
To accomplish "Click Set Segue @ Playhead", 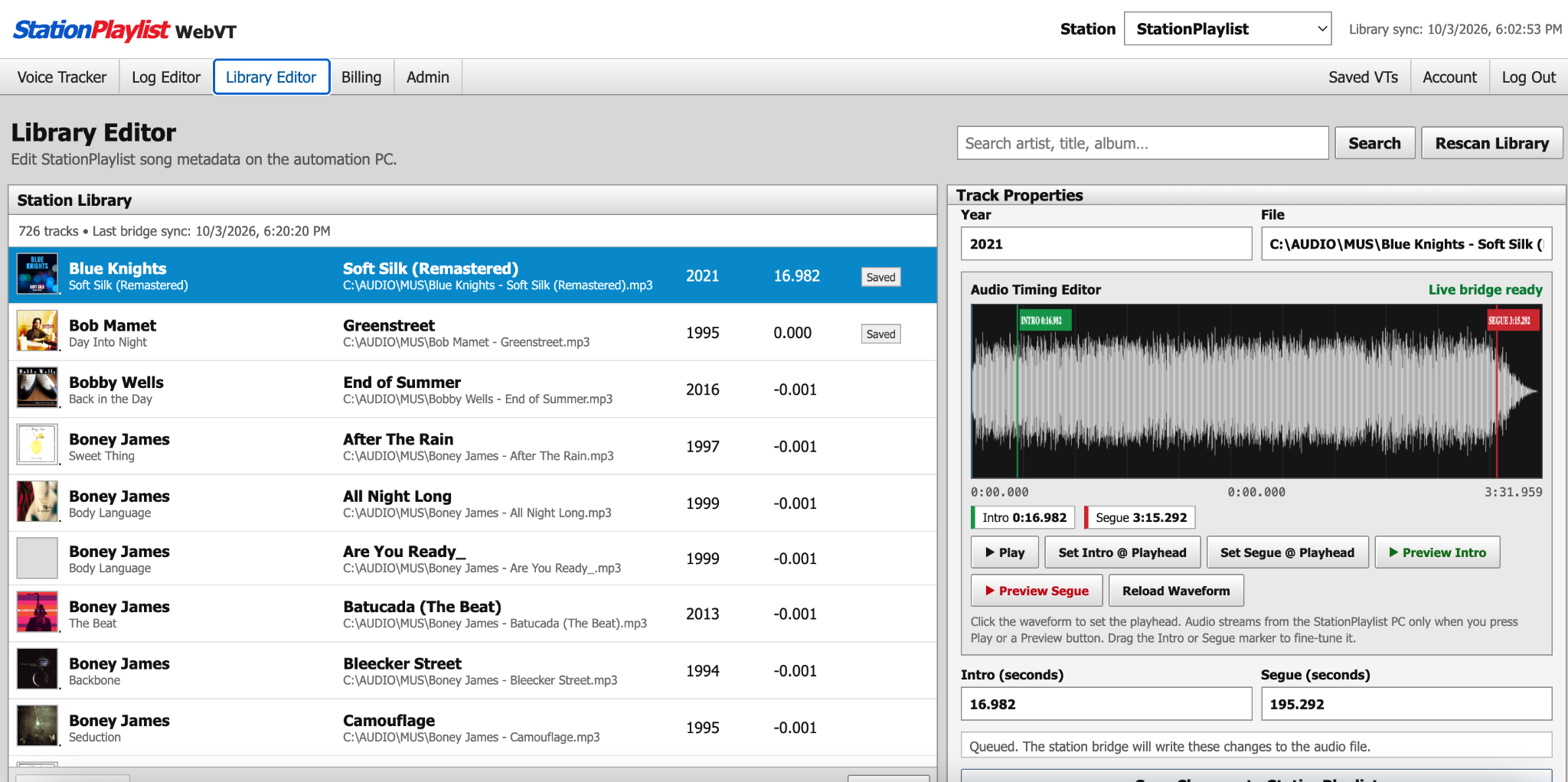I will pos(1287,552).
